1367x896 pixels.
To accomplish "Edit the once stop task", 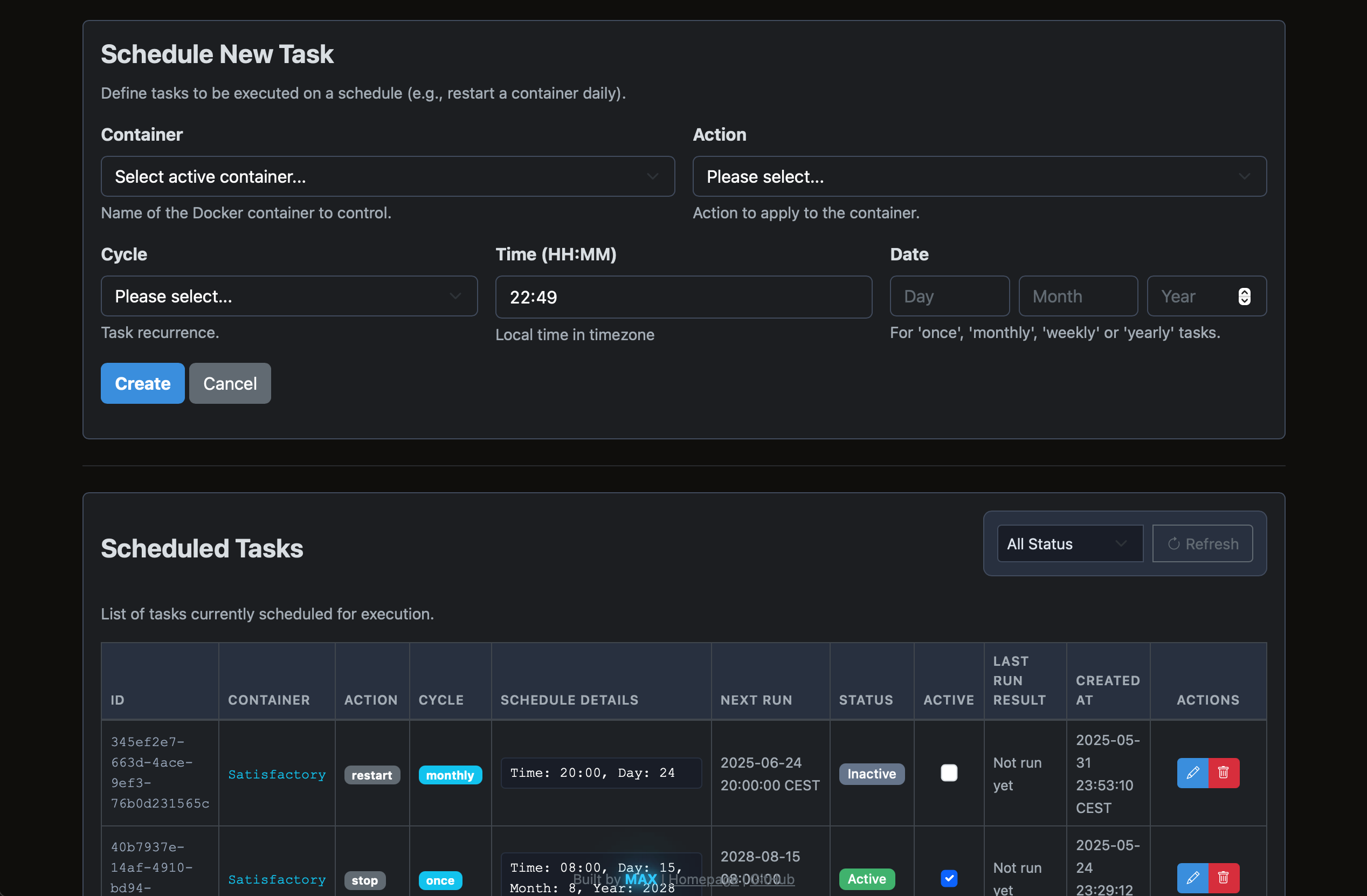I will click(1192, 878).
